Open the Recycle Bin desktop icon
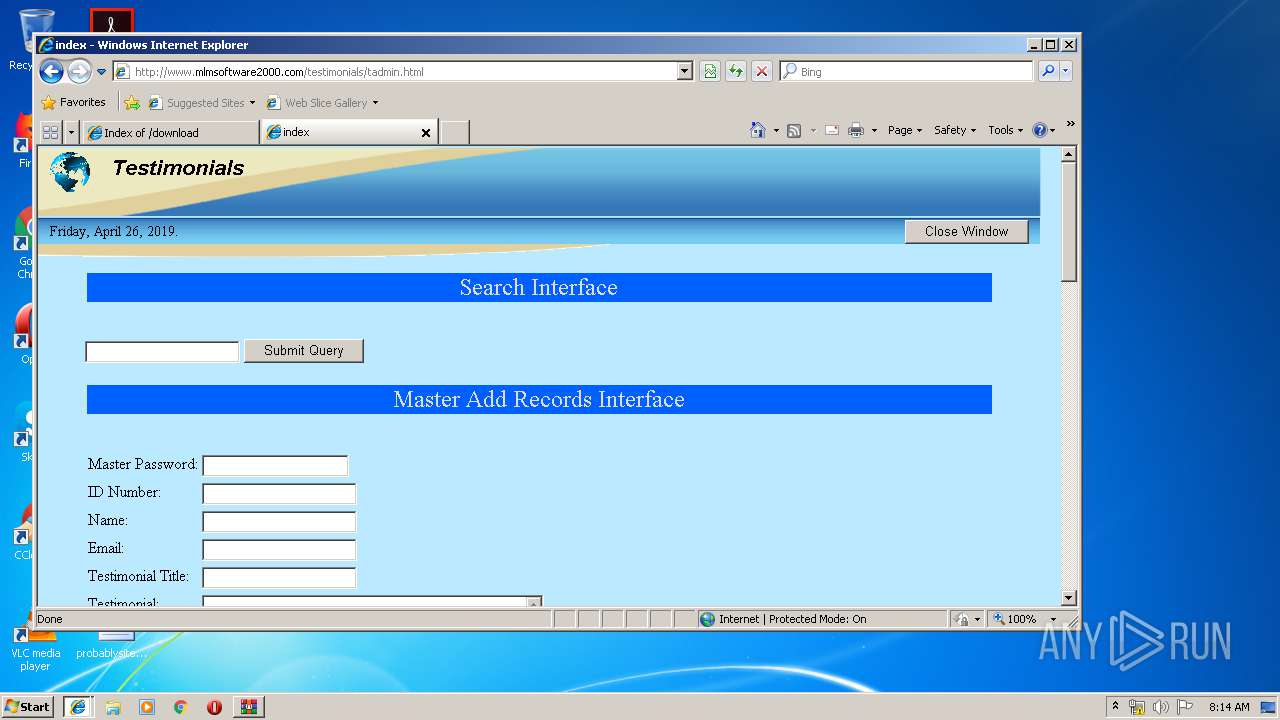Viewport: 1280px width, 720px height. (35, 37)
